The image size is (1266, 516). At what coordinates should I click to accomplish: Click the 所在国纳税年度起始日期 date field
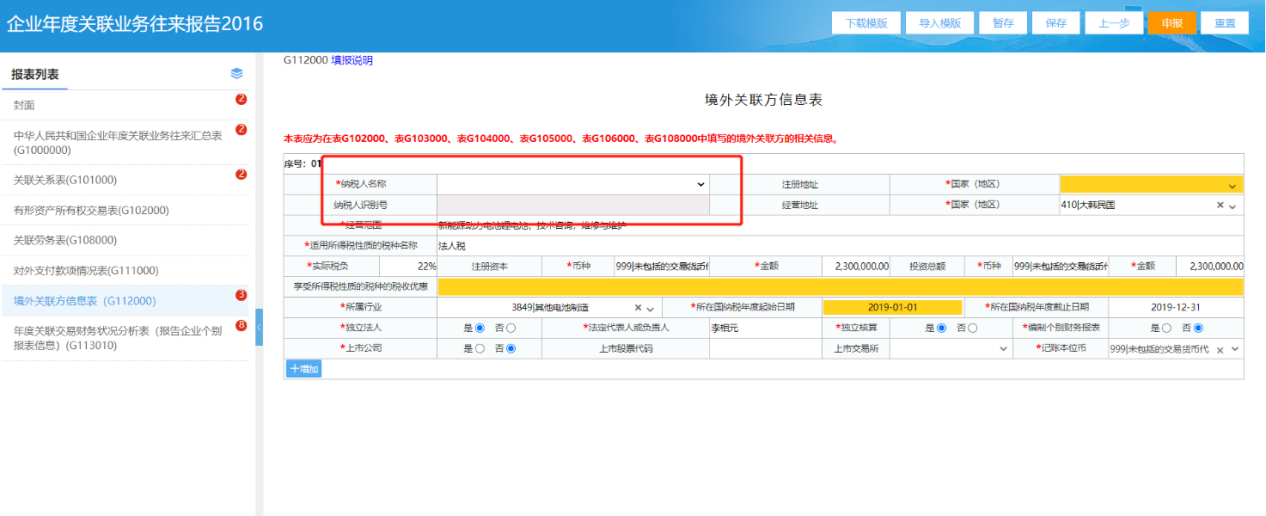click(x=892, y=307)
